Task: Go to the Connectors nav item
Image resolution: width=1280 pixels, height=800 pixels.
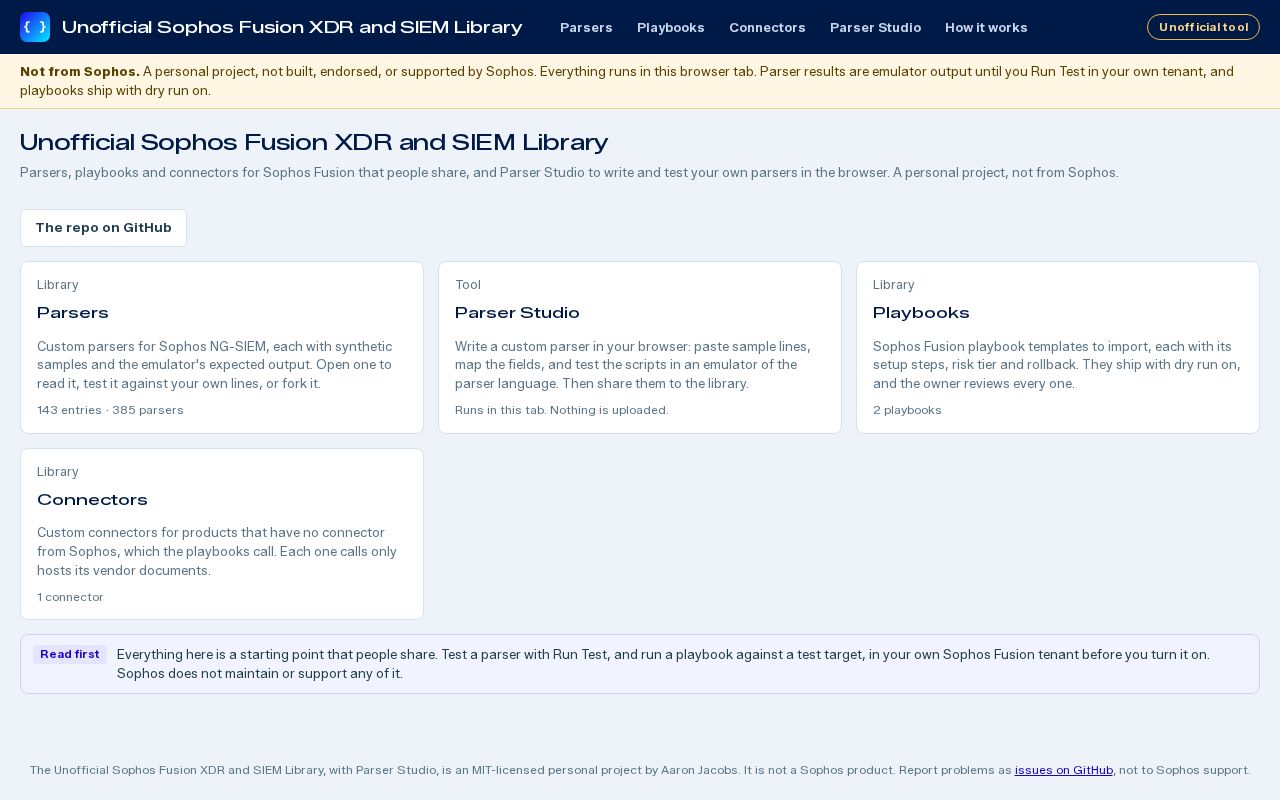Action: pyautogui.click(x=767, y=27)
